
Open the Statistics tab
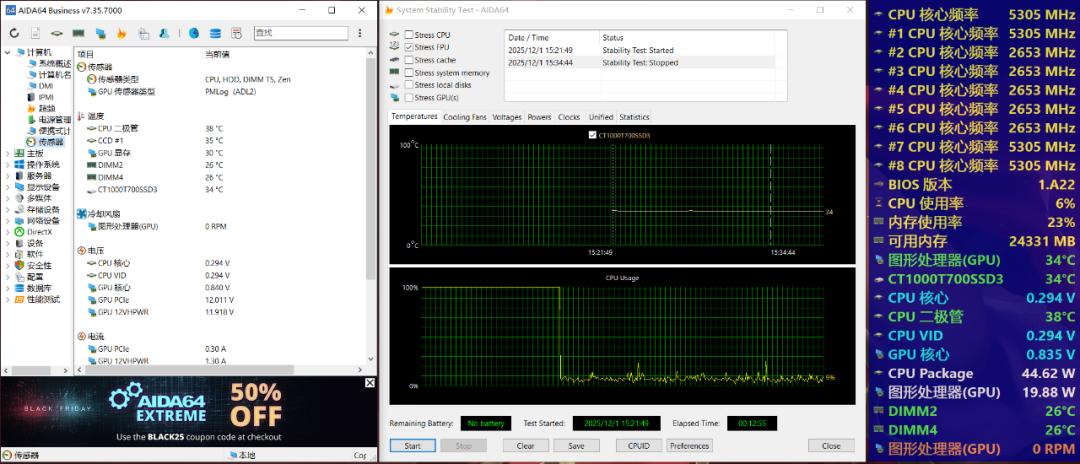[x=634, y=117]
